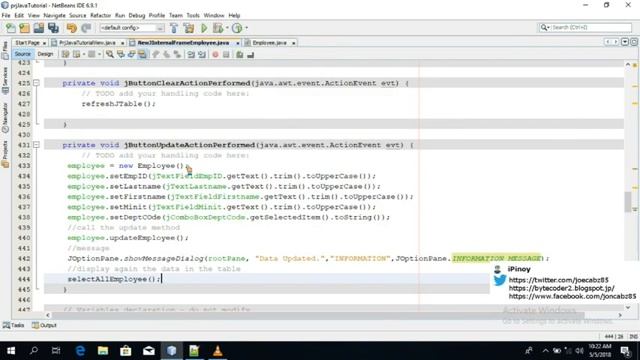This screenshot has height=360, width=640.
Task: Click the Debug Project icon
Action: (218, 28)
